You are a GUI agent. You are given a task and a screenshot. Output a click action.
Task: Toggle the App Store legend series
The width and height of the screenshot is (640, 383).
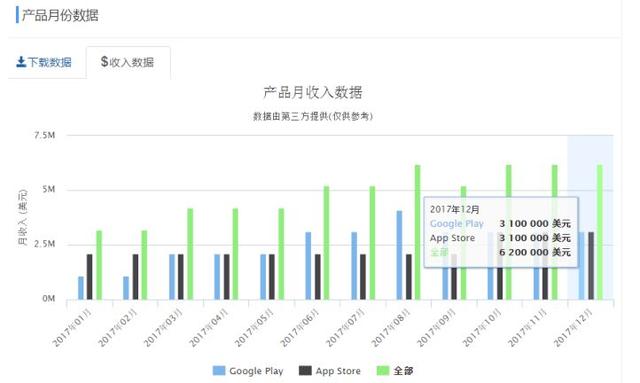coord(330,371)
